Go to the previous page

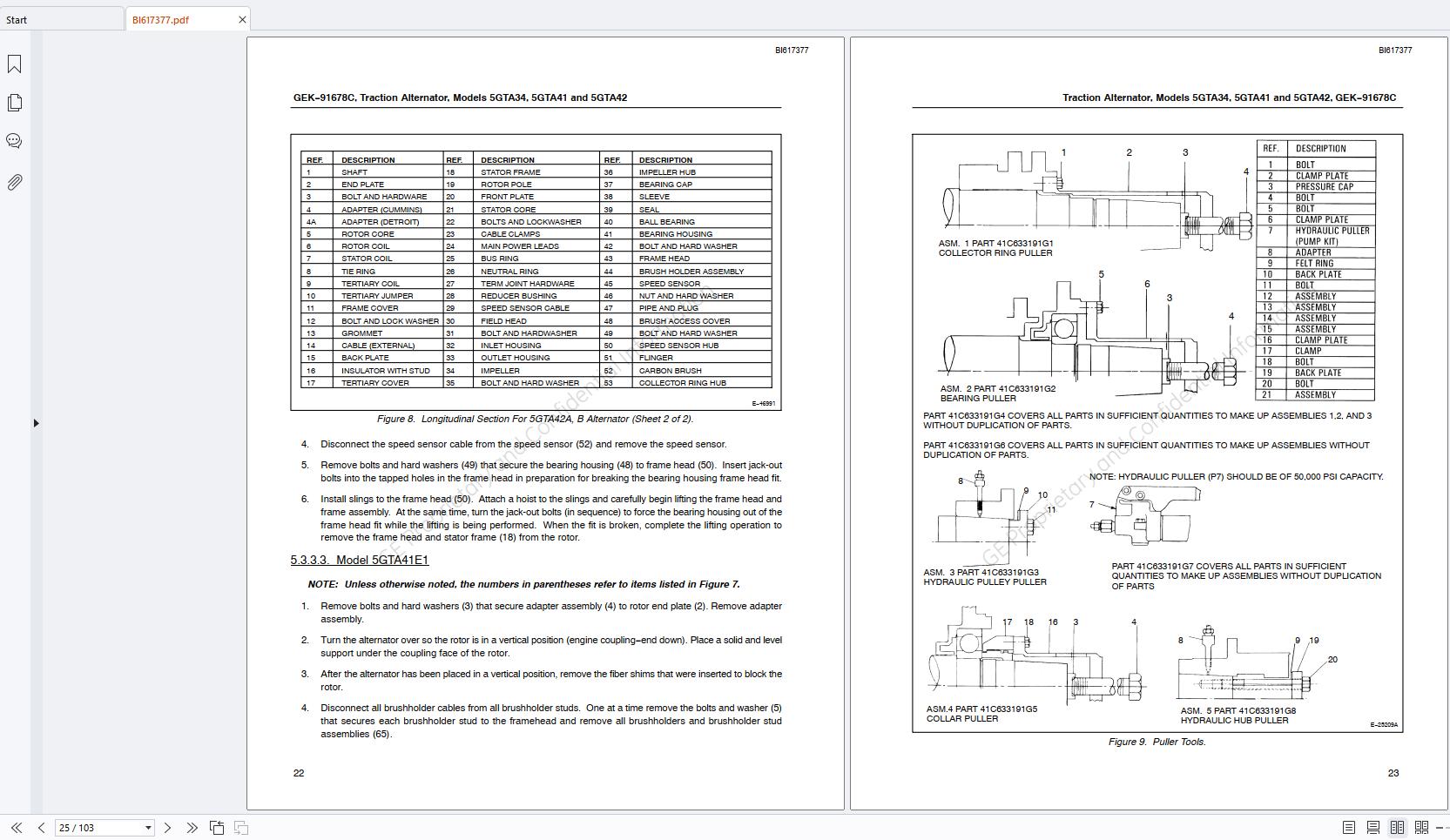tap(41, 828)
